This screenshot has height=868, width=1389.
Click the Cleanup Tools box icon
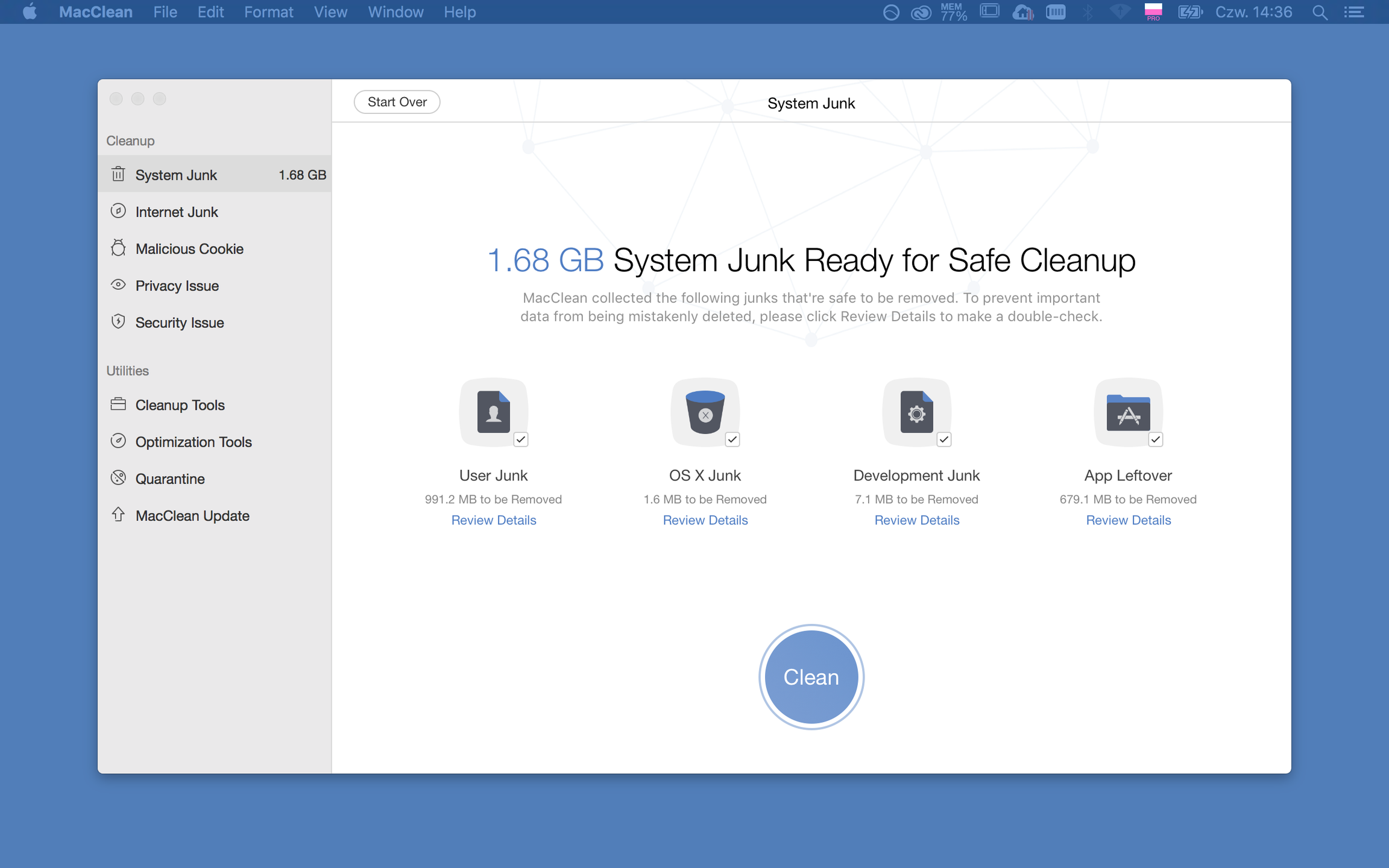click(118, 404)
